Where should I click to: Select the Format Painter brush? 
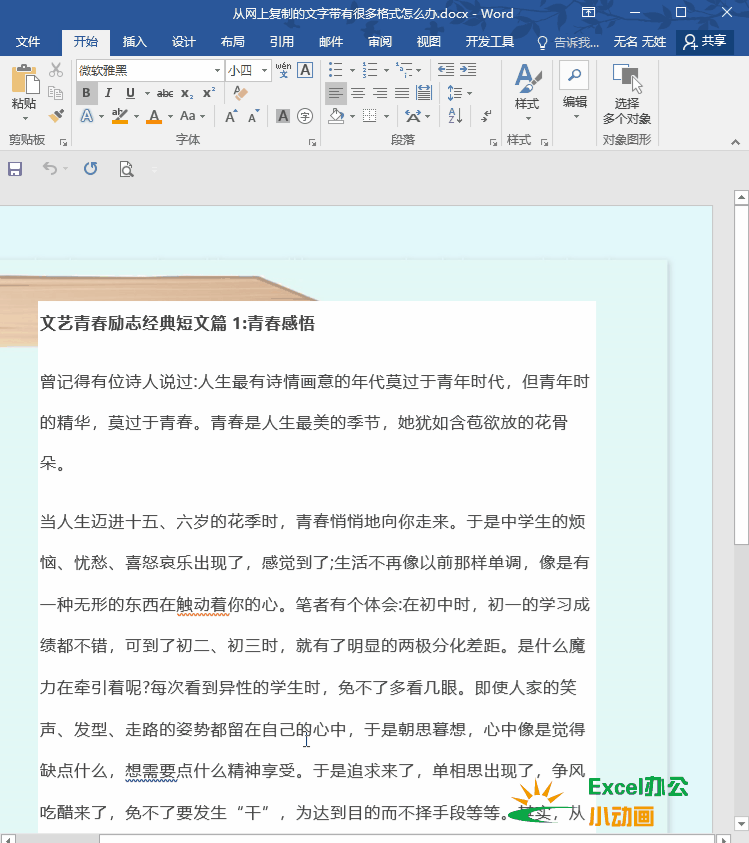(x=56, y=116)
